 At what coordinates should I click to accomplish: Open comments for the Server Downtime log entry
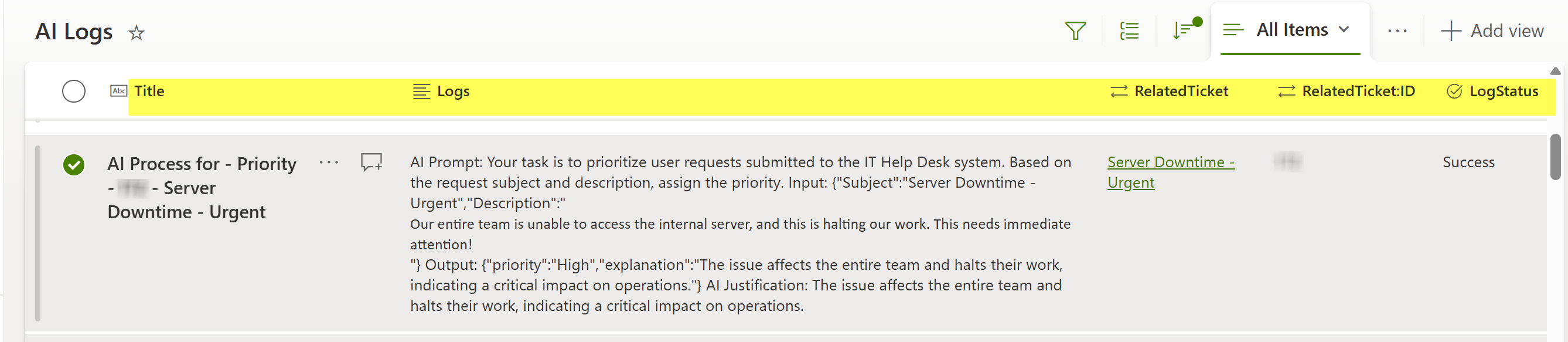pos(371,162)
